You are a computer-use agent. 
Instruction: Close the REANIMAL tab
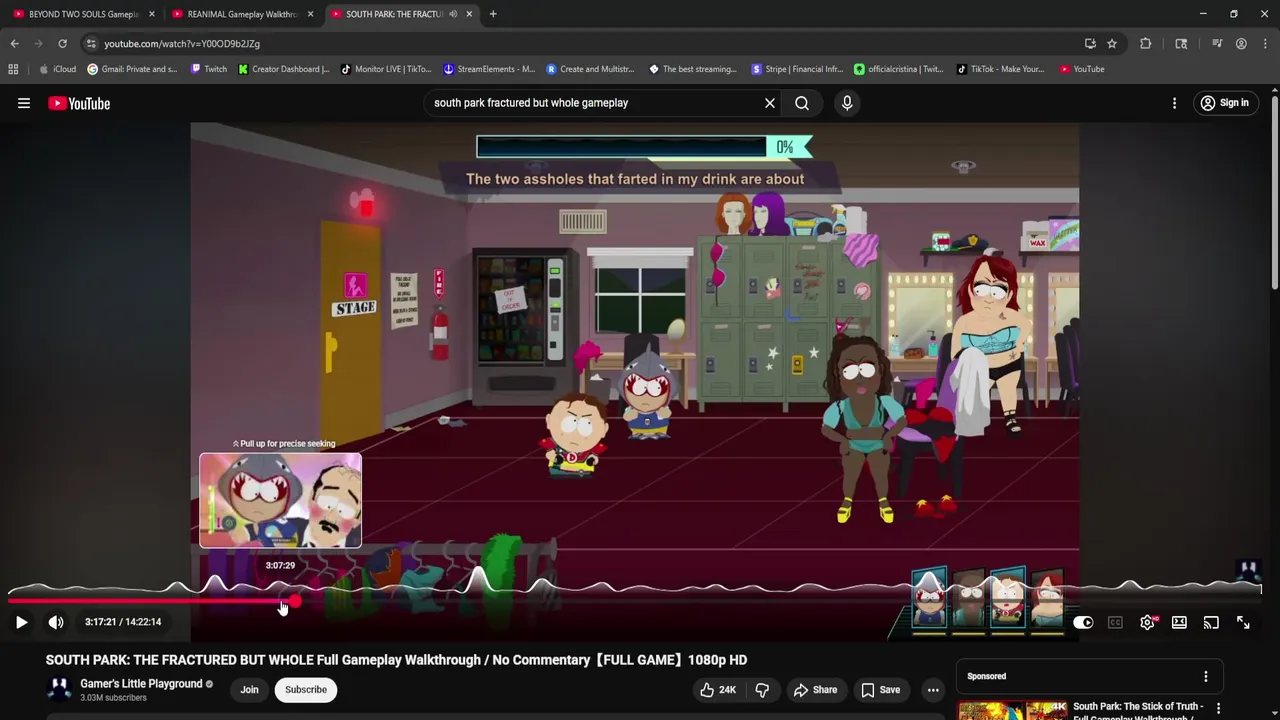point(310,14)
